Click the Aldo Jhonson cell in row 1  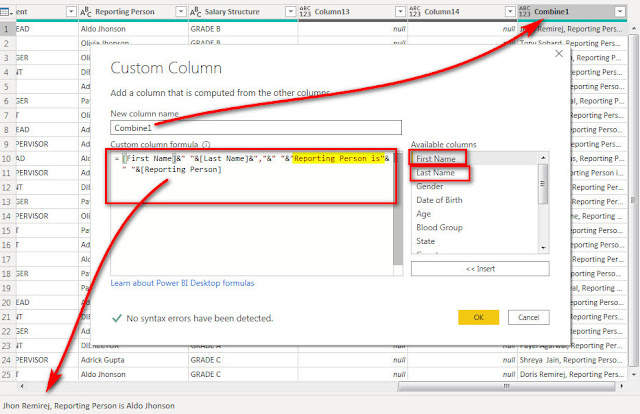[x=133, y=29]
